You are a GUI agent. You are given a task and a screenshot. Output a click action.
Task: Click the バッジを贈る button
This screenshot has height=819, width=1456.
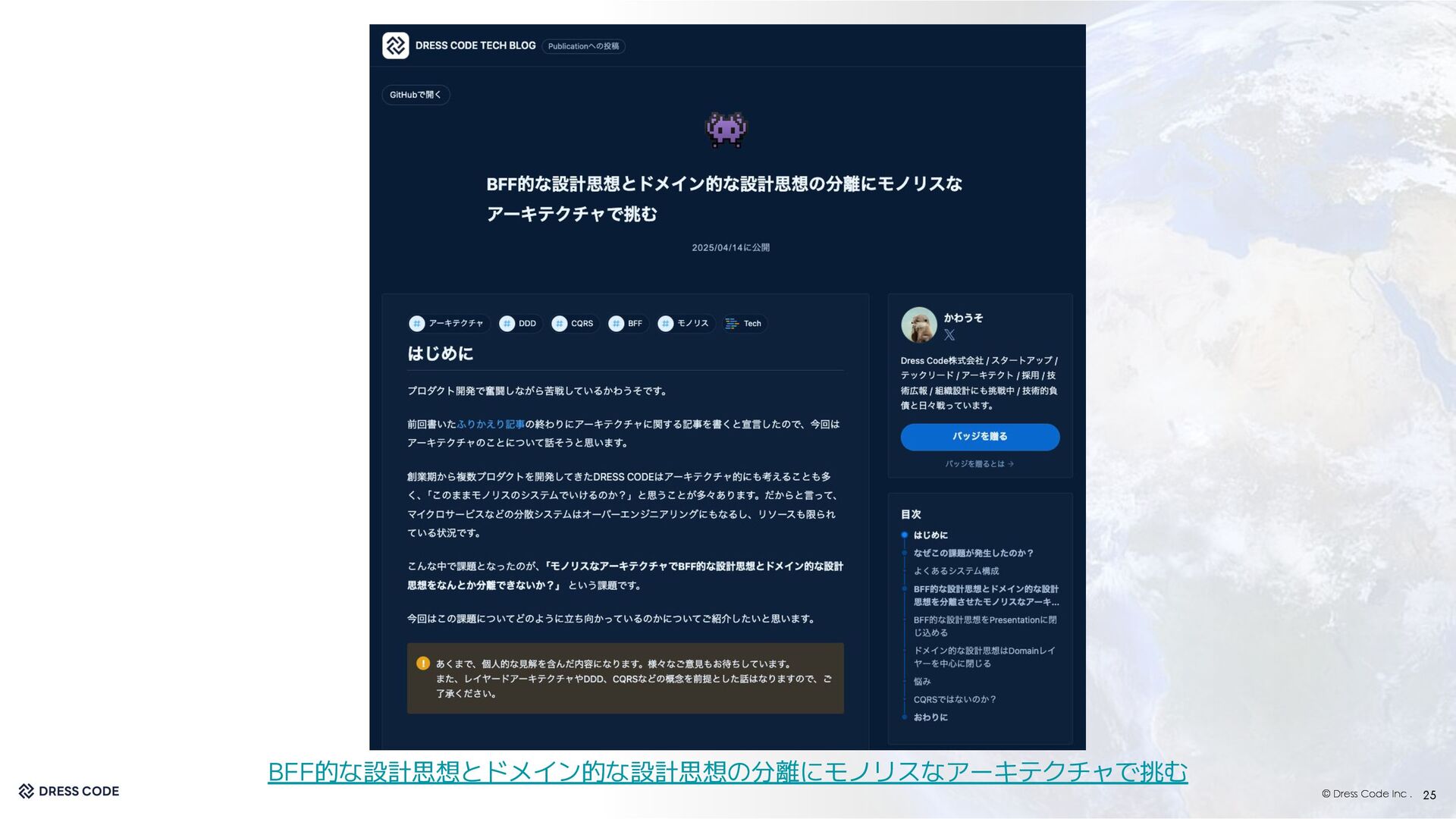(x=980, y=437)
